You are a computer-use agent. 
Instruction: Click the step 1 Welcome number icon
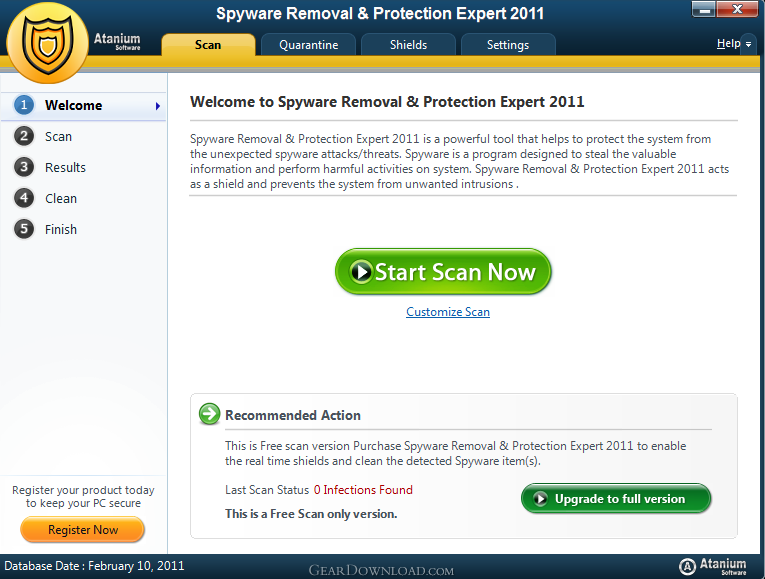click(24, 105)
